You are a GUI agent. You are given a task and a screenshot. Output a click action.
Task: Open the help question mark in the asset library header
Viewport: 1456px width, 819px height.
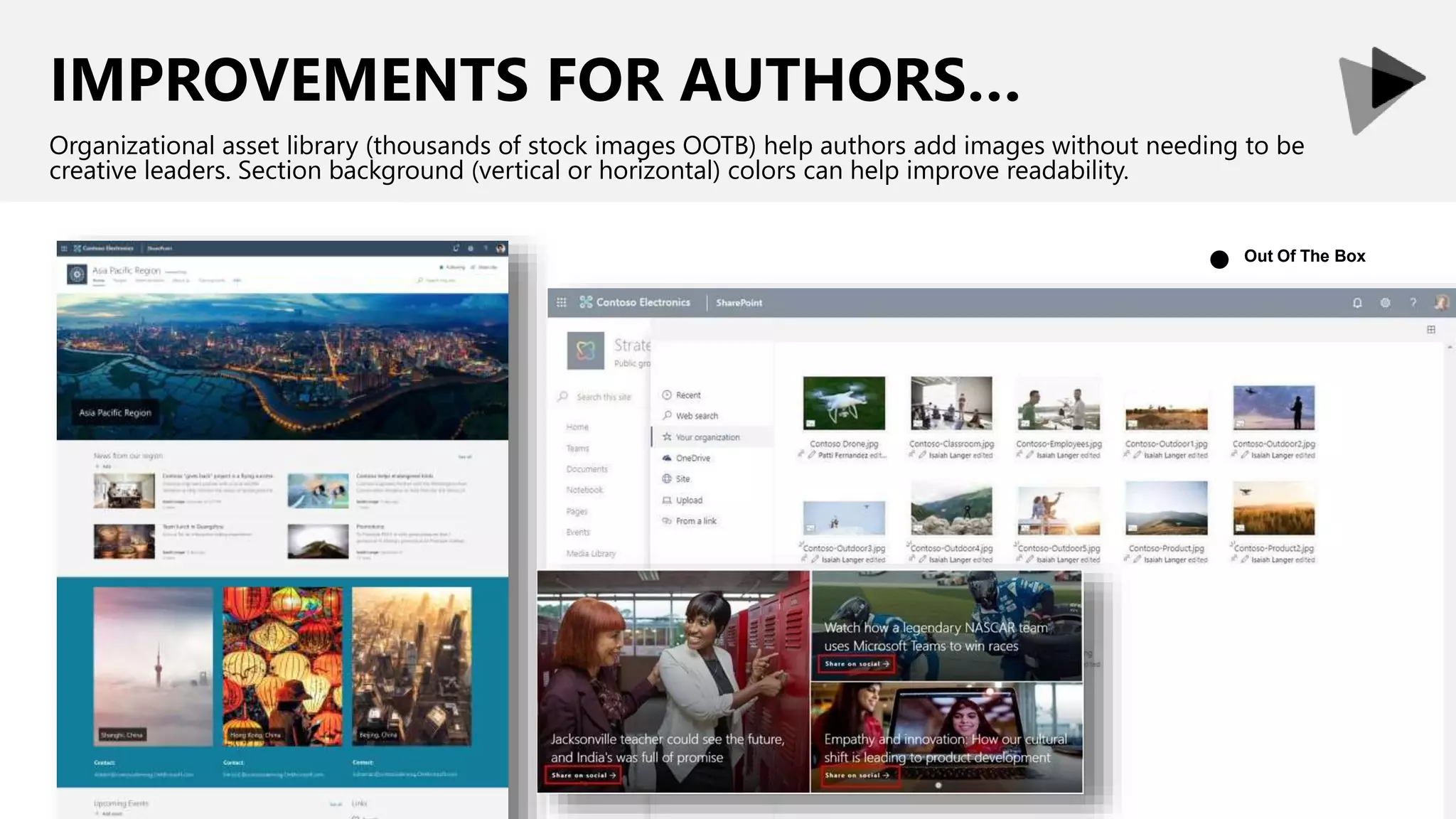tap(1413, 303)
